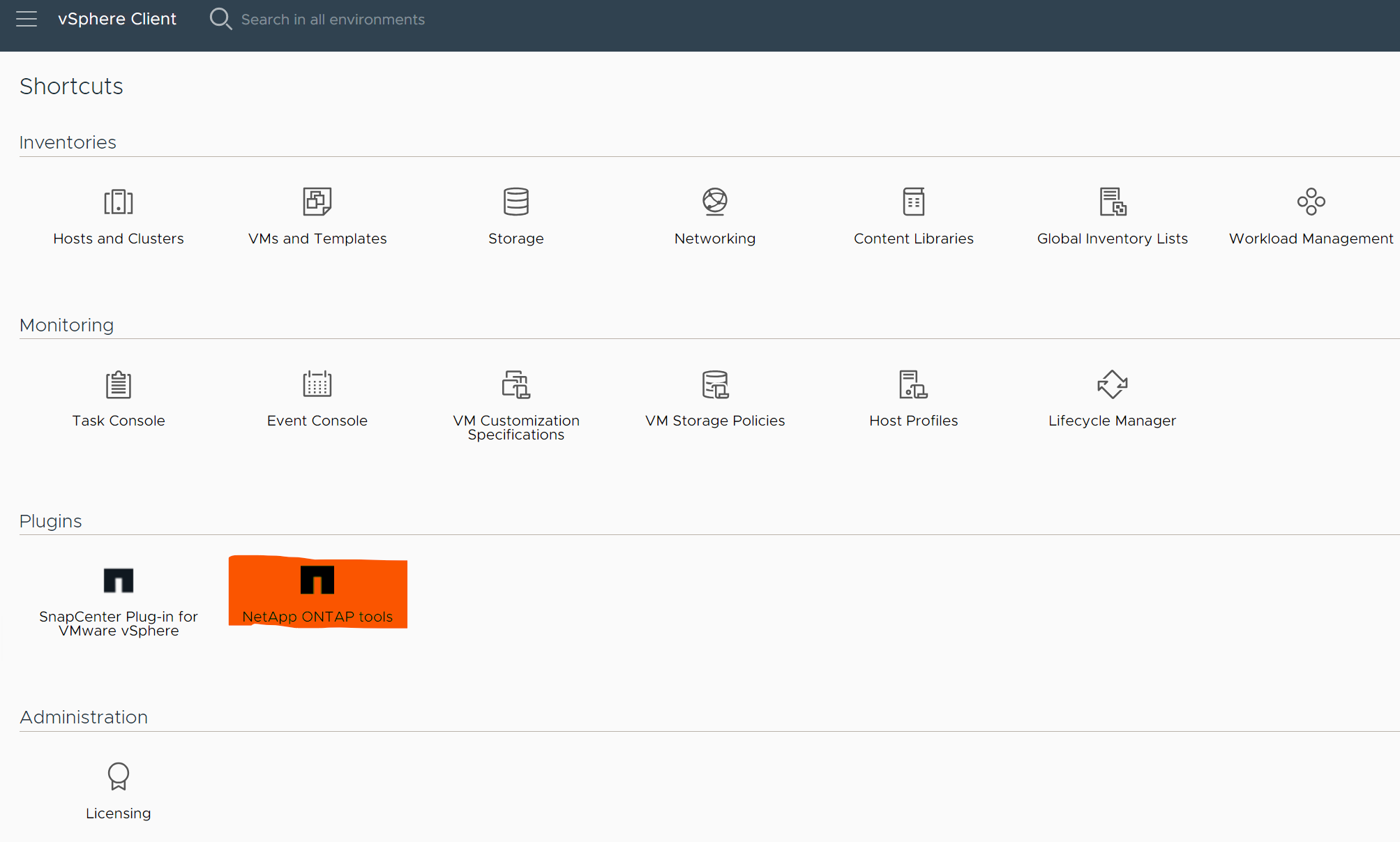Launch Workload Management section
This screenshot has width=1400, height=842.
click(x=1311, y=214)
